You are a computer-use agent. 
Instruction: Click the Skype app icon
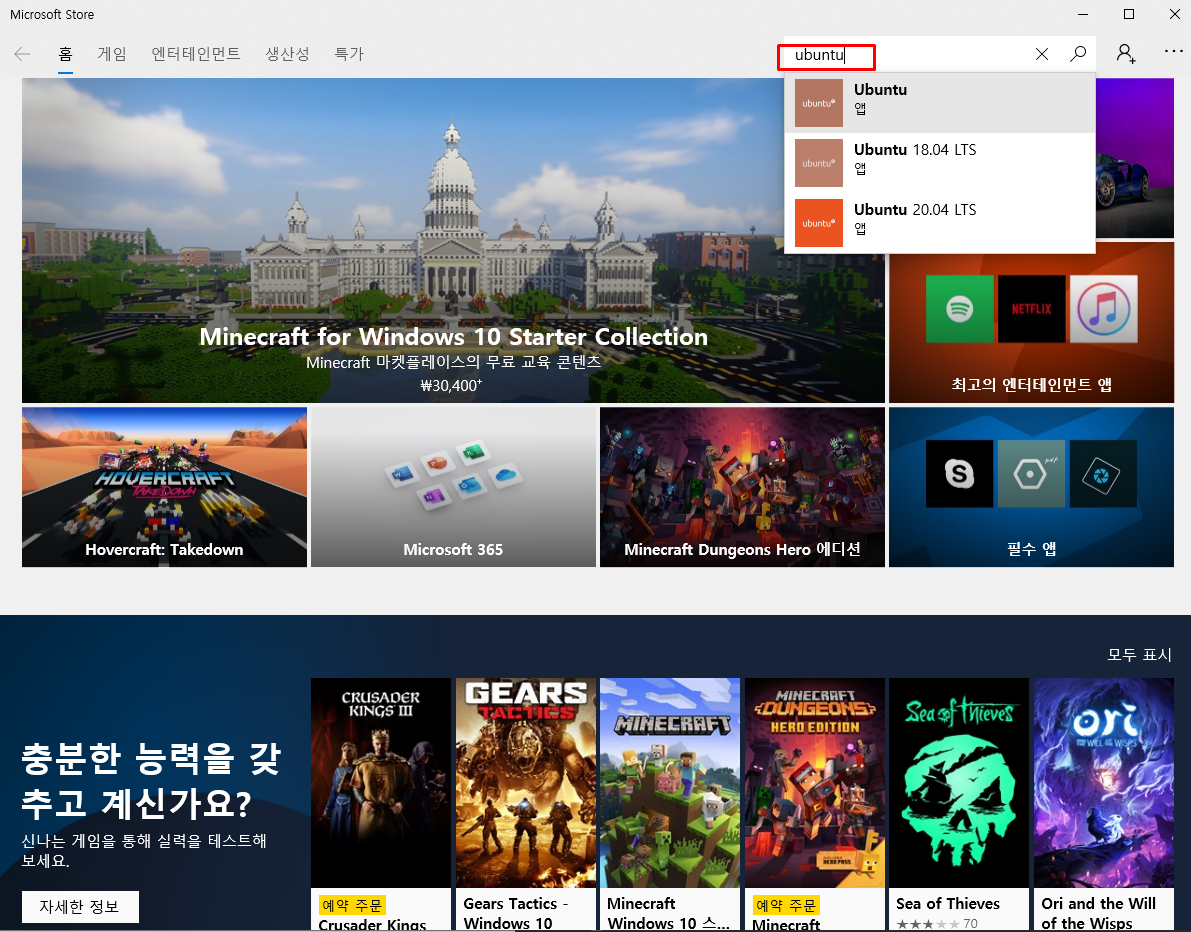pos(959,474)
